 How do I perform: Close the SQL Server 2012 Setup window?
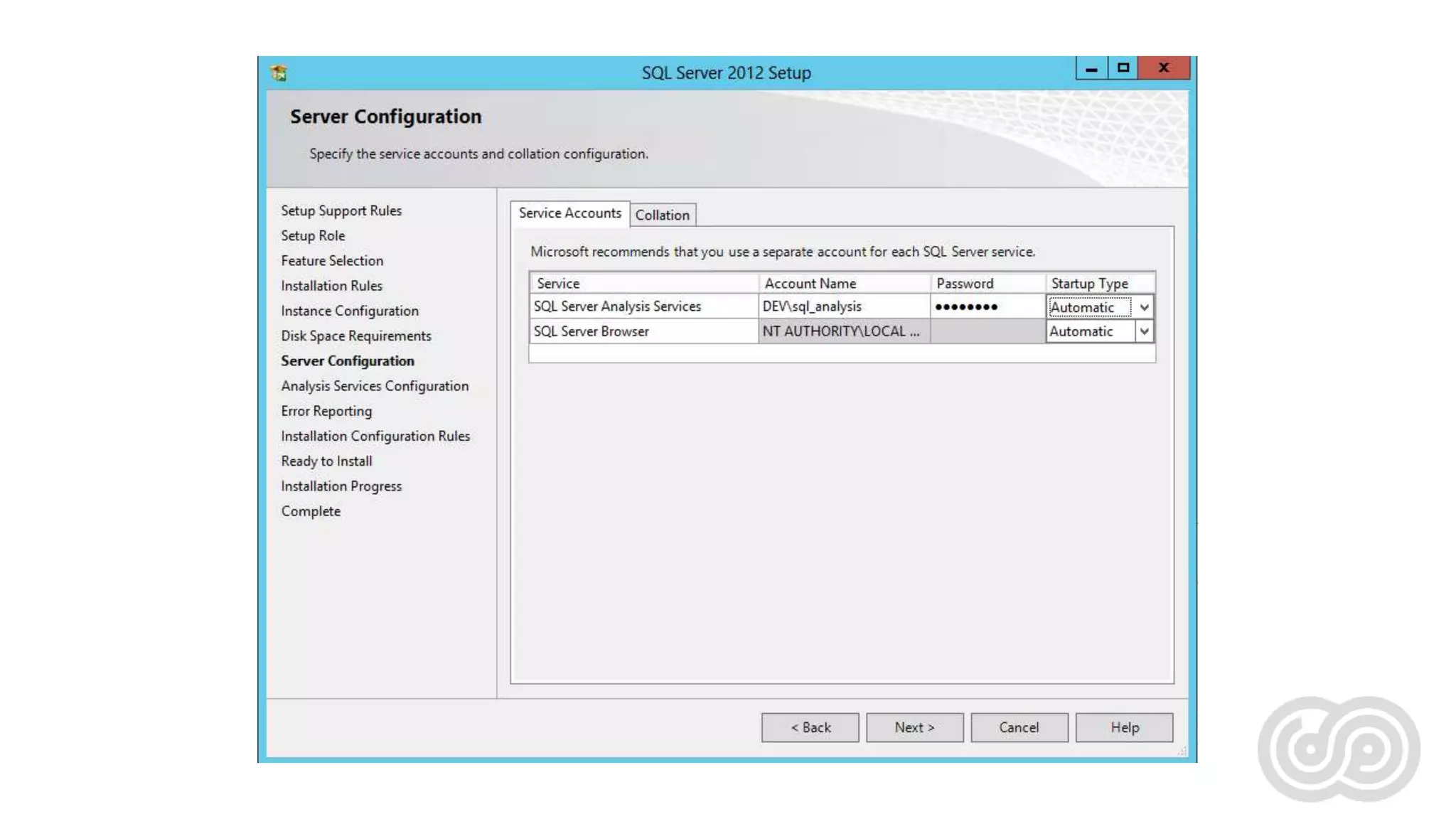(x=1164, y=68)
